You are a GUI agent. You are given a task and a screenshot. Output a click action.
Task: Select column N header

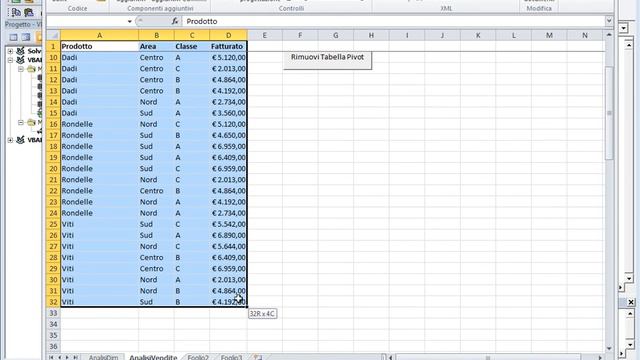coord(585,36)
